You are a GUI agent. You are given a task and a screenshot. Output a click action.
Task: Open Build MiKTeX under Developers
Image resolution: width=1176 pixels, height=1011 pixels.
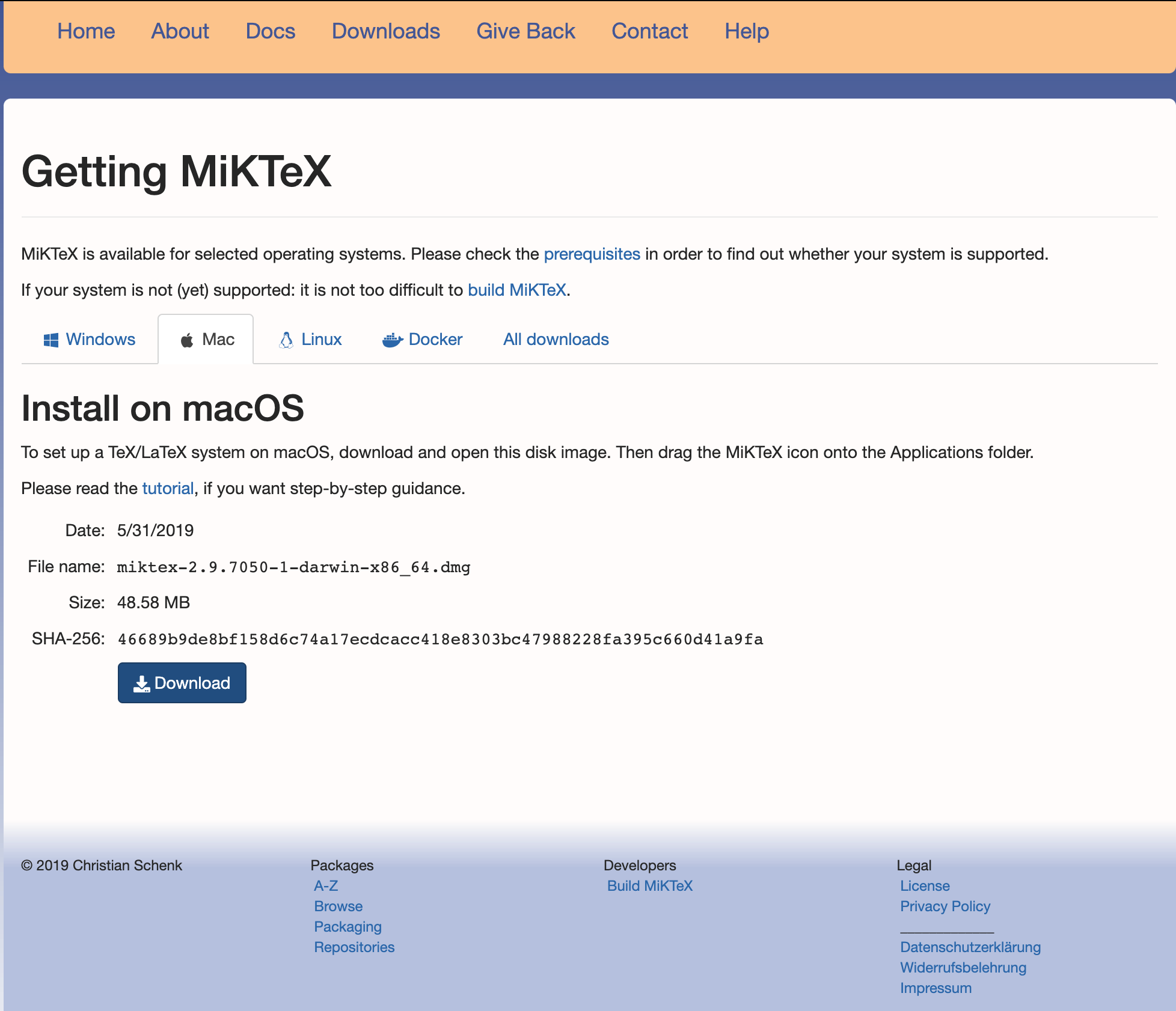coord(649,886)
